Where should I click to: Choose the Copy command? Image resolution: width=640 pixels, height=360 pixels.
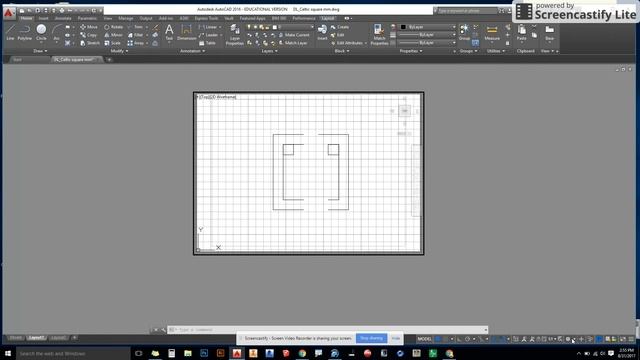[x=89, y=35]
